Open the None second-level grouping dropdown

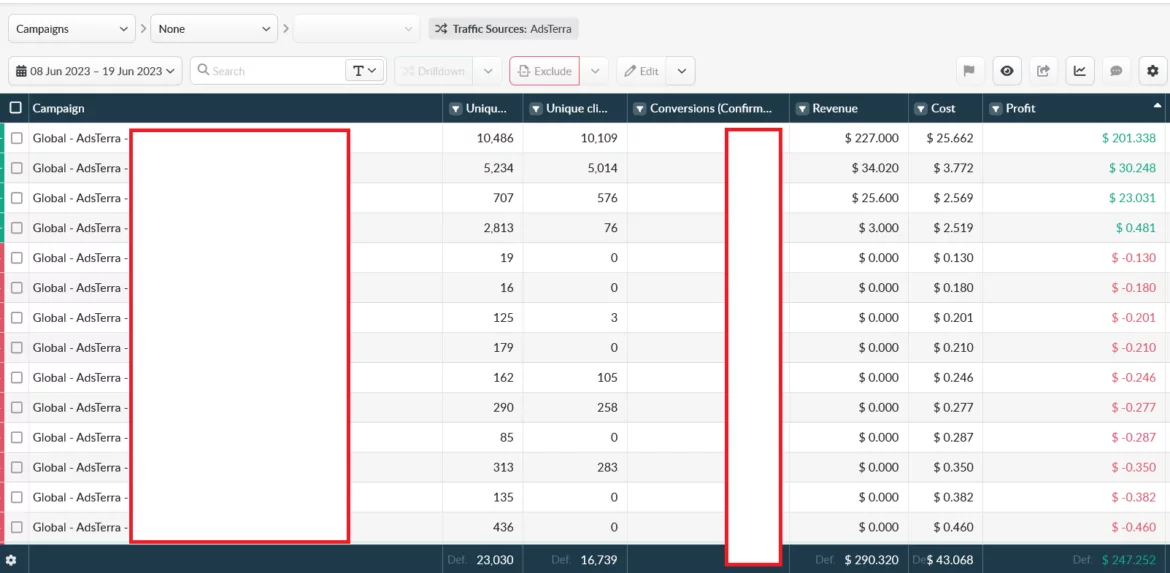(214, 29)
